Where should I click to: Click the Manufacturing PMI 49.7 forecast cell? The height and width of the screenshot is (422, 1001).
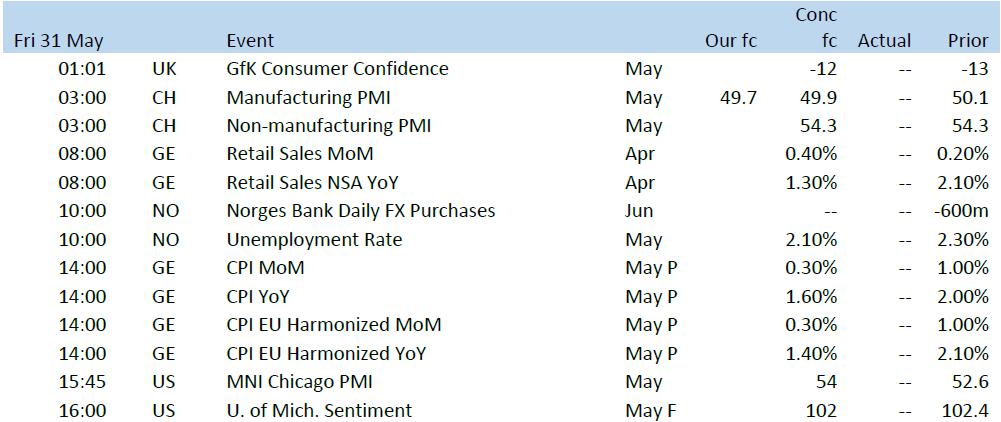coord(738,98)
